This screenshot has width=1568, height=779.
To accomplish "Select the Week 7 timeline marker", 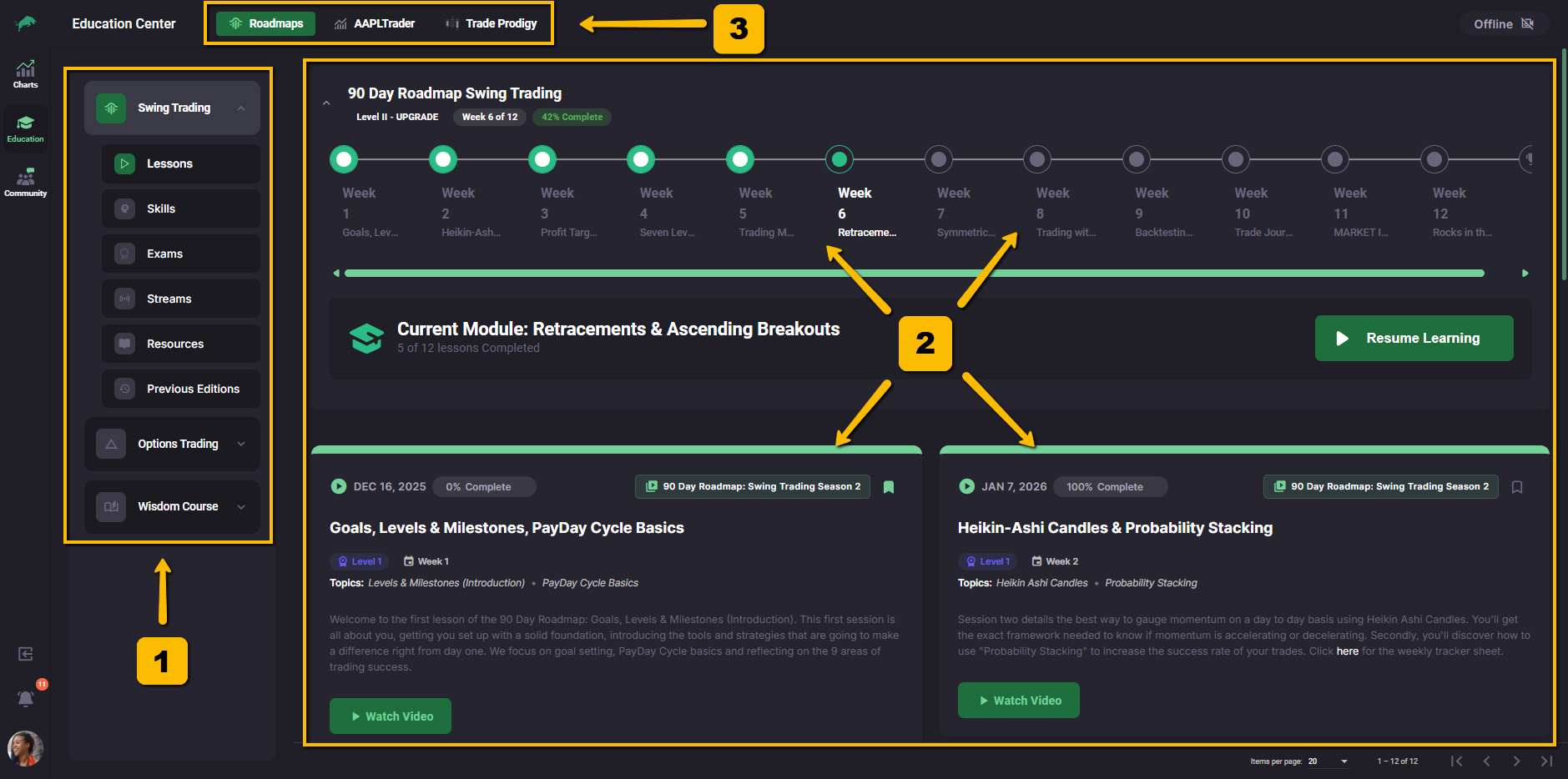I will 939,158.
